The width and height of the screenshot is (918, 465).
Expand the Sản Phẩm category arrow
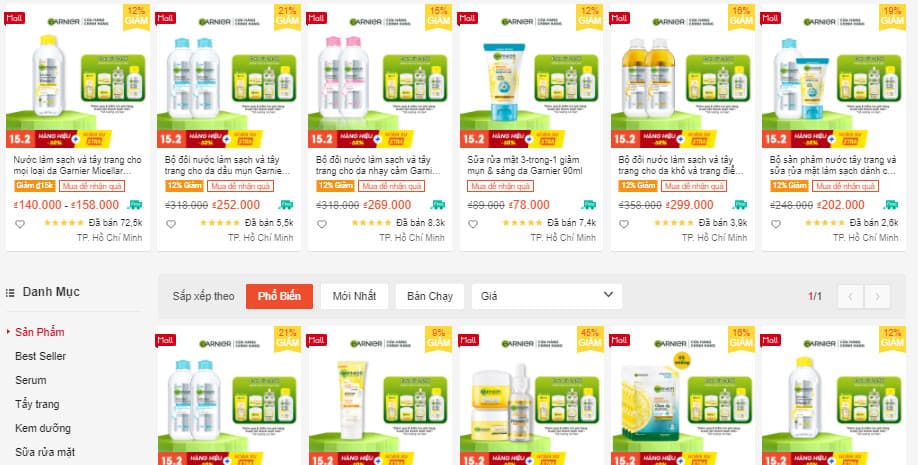pos(8,331)
